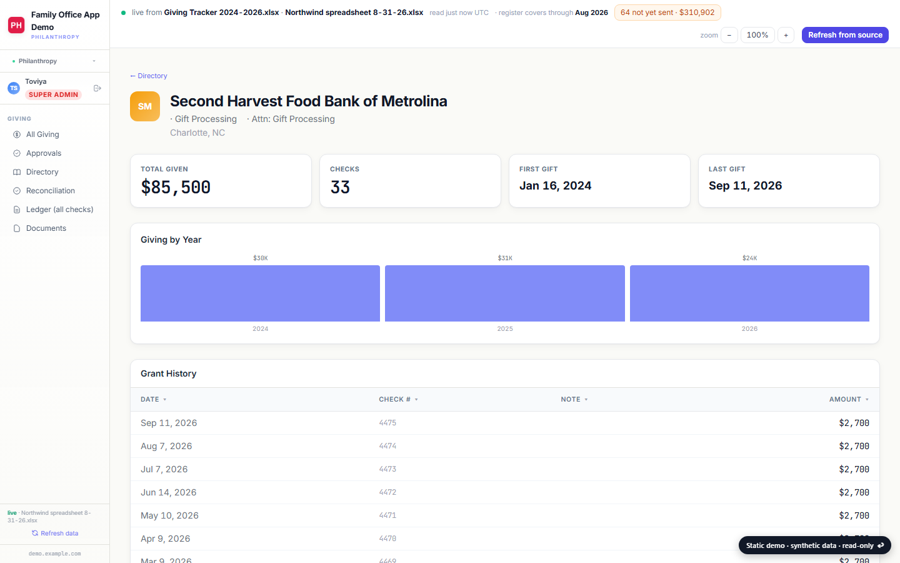Click the 64 not yet sent badge
Image resolution: width=900 pixels, height=563 pixels.
(668, 13)
